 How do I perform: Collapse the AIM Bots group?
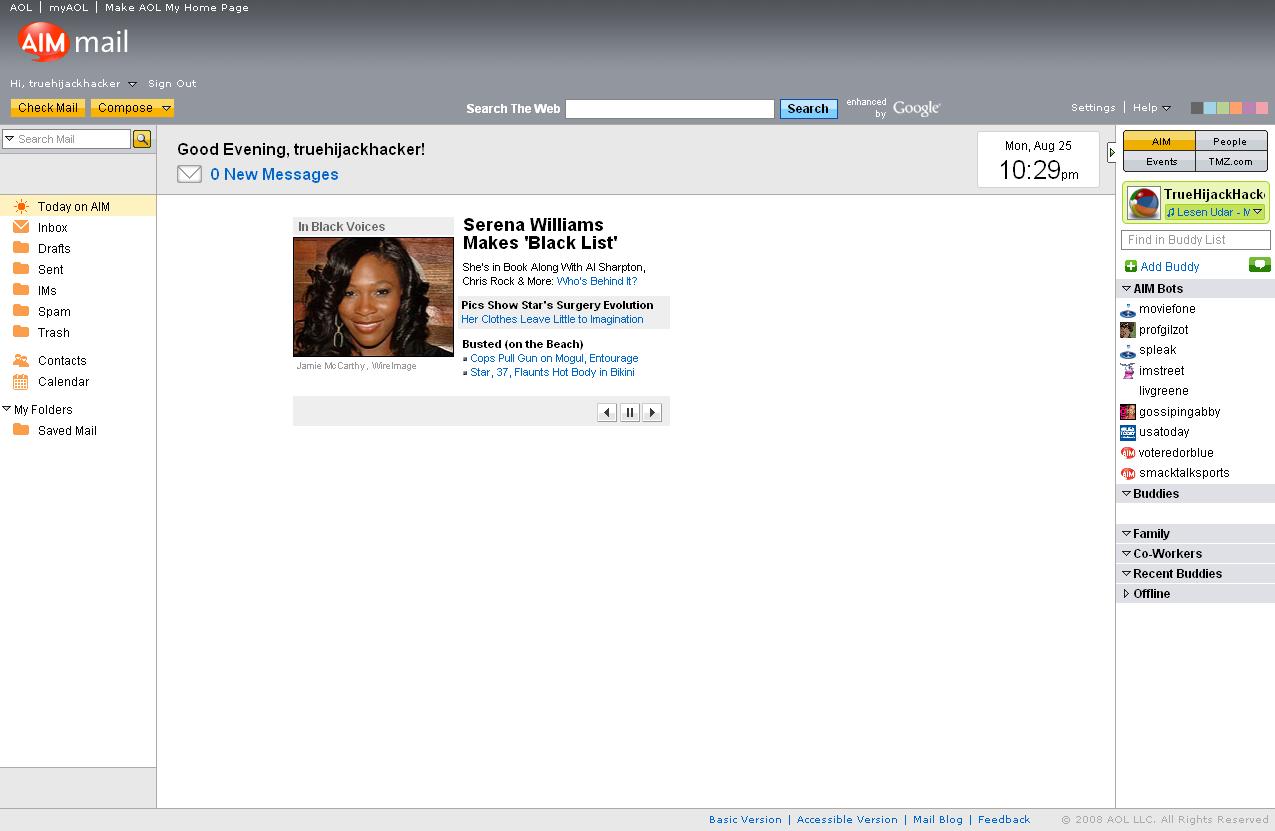coord(1126,289)
